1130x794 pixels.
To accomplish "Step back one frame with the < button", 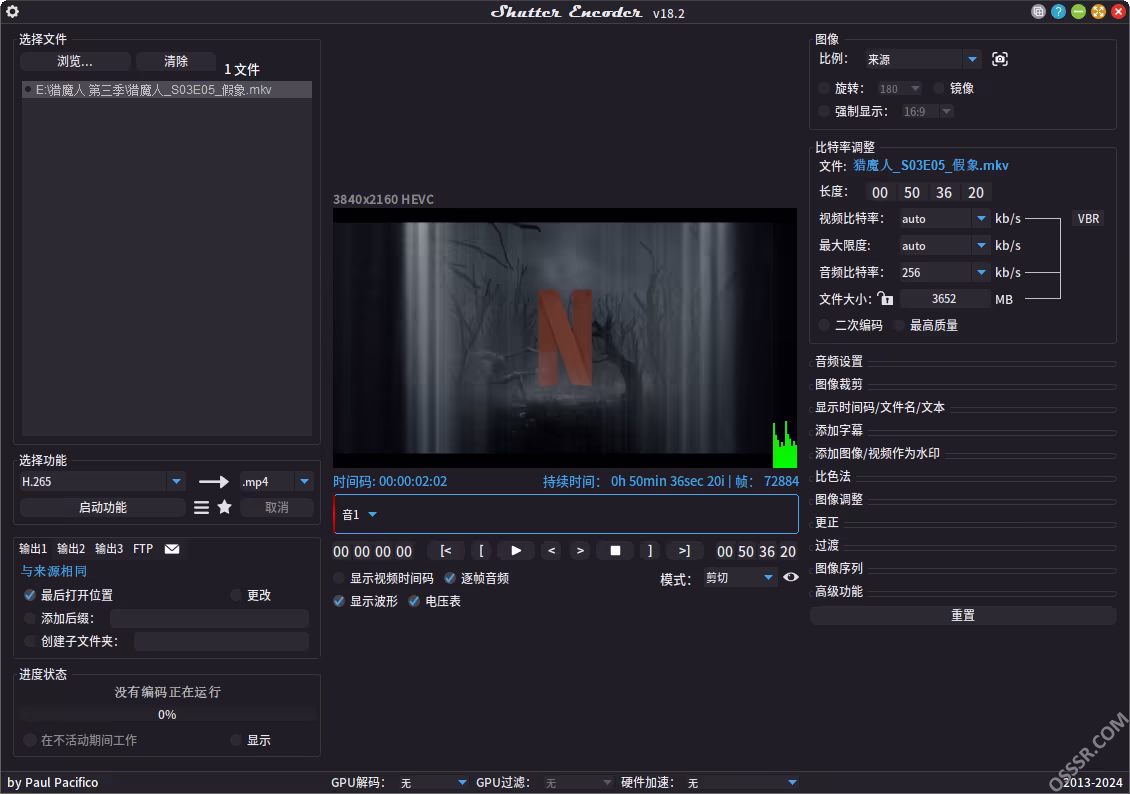I will point(551,550).
